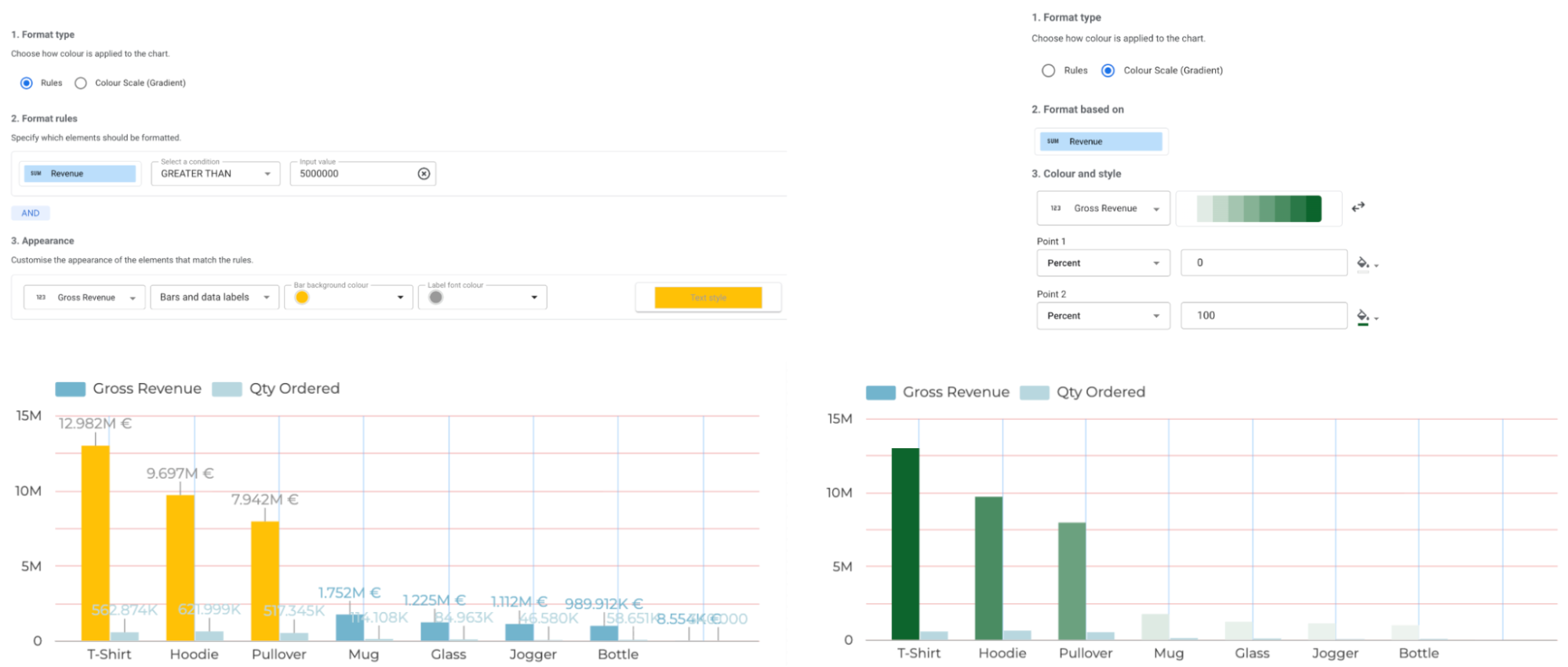The height and width of the screenshot is (667, 1568).
Task: Click the reverse colour scale arrows icon
Action: [x=1359, y=207]
